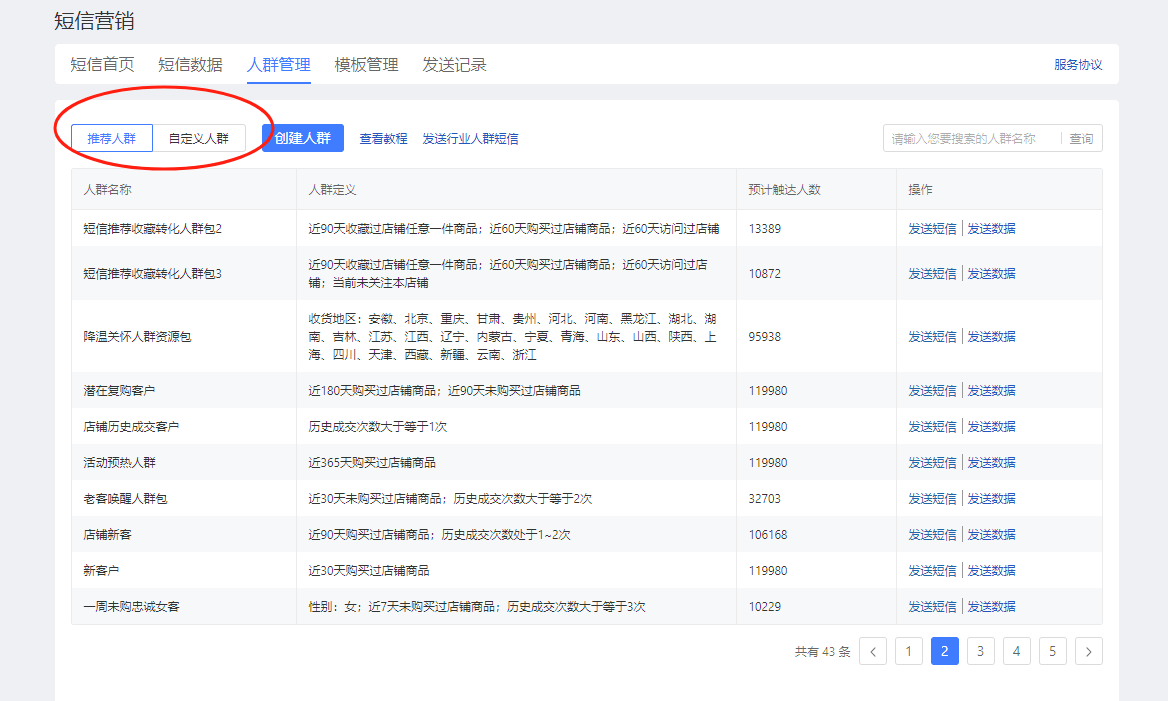The image size is (1168, 701).
Task: Select the 推荐人群 segment toggle
Action: pos(112,139)
